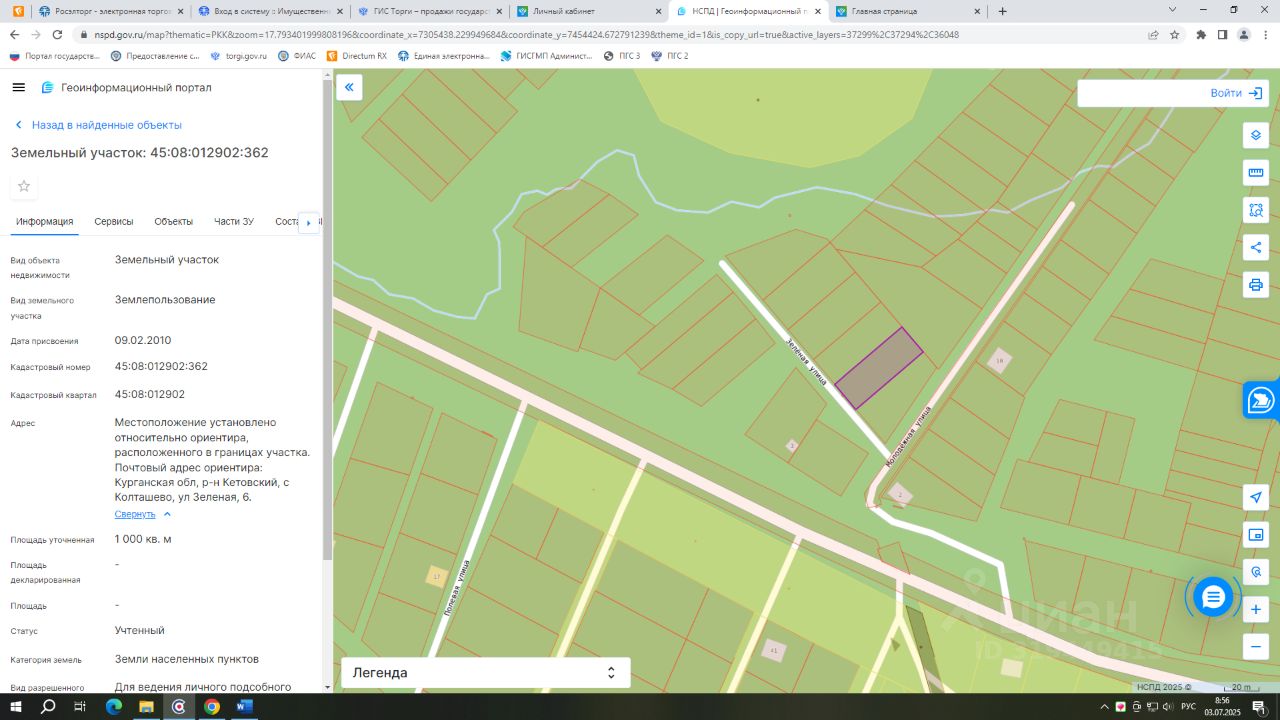Show hidden system tray icons
This screenshot has height=720, width=1280.
pos(1105,707)
